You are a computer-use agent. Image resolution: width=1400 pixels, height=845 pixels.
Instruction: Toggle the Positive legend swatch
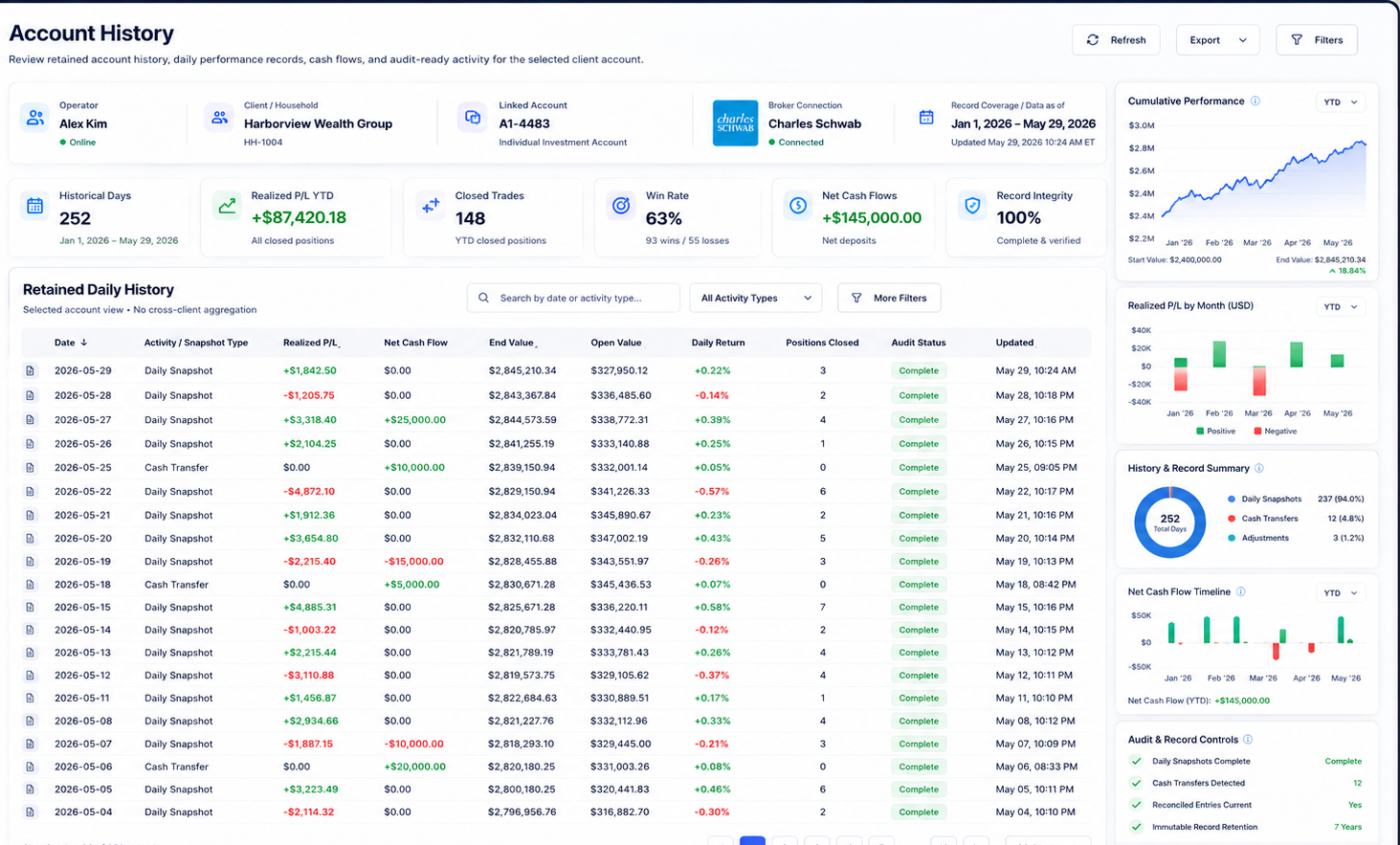(1200, 432)
